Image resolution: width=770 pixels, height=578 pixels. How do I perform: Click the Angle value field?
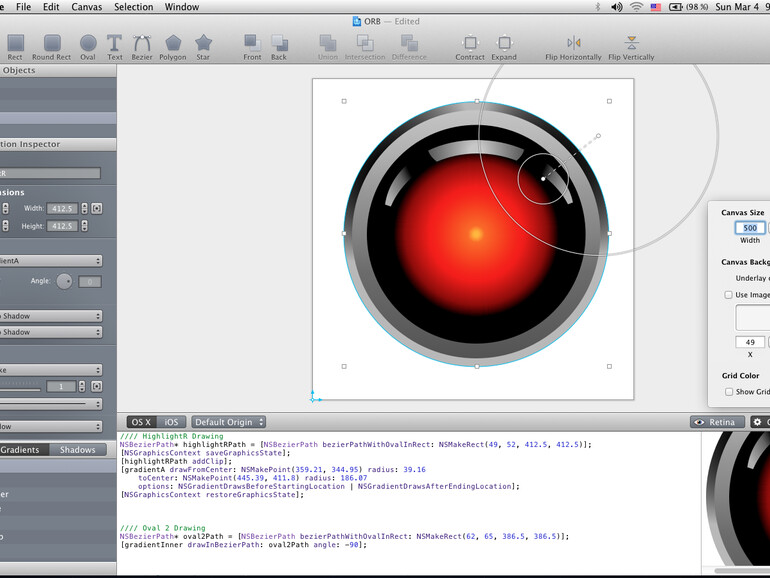(x=90, y=281)
